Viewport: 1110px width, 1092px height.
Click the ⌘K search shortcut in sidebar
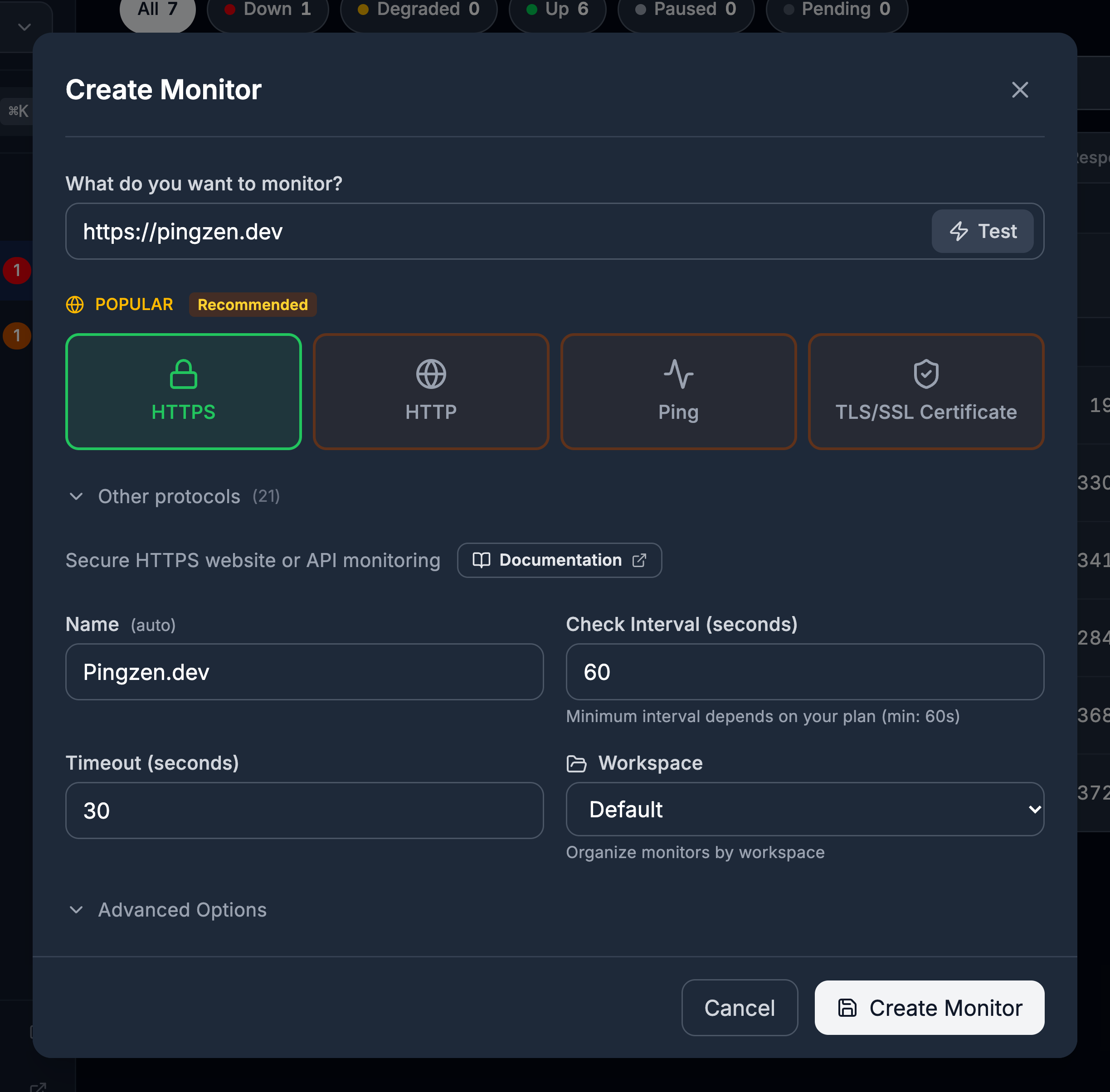click(18, 111)
